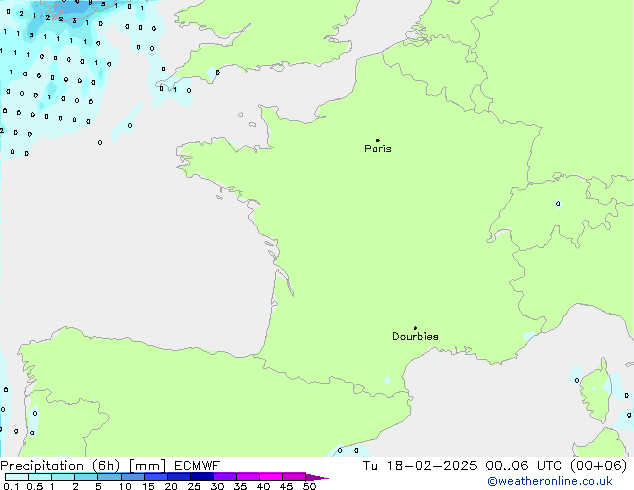This screenshot has height=490, width=634.
Task: Pick the 15–20 mm blue legend swatch
Action: click(x=156, y=477)
